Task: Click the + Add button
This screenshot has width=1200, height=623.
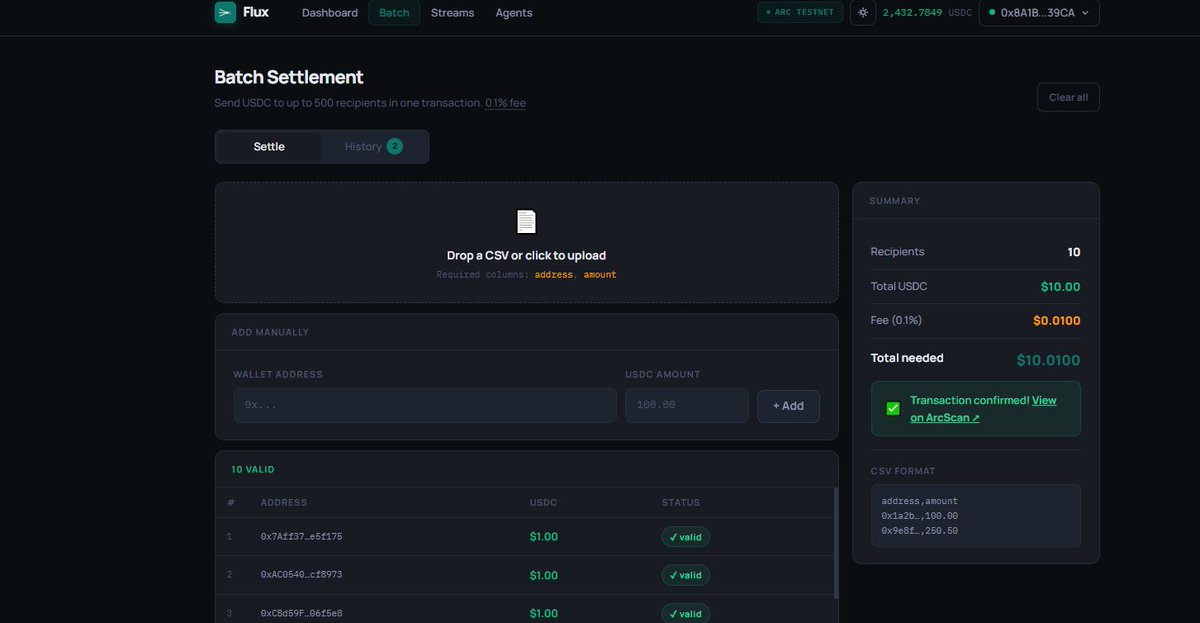Action: 788,406
